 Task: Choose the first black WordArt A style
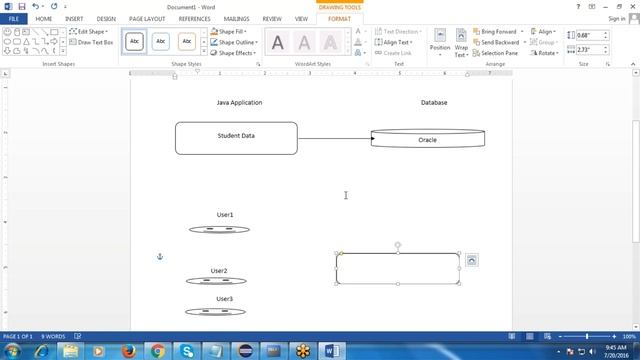[x=278, y=42]
